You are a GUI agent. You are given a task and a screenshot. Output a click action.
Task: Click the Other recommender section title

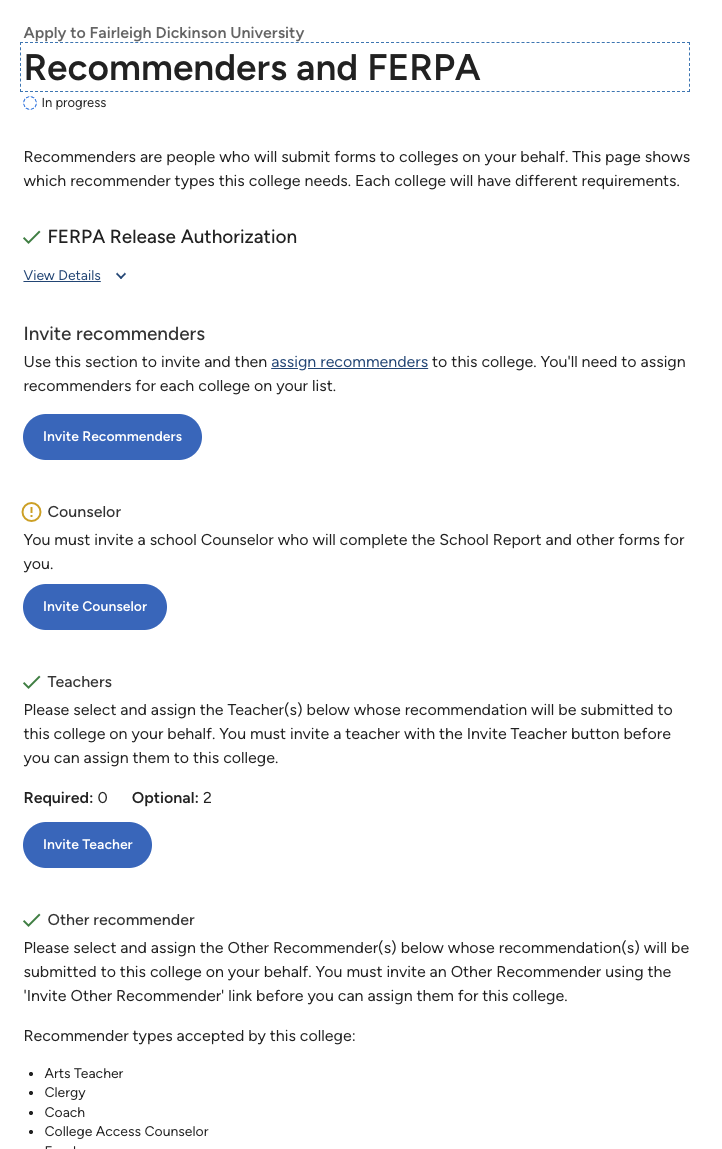pyautogui.click(x=121, y=920)
